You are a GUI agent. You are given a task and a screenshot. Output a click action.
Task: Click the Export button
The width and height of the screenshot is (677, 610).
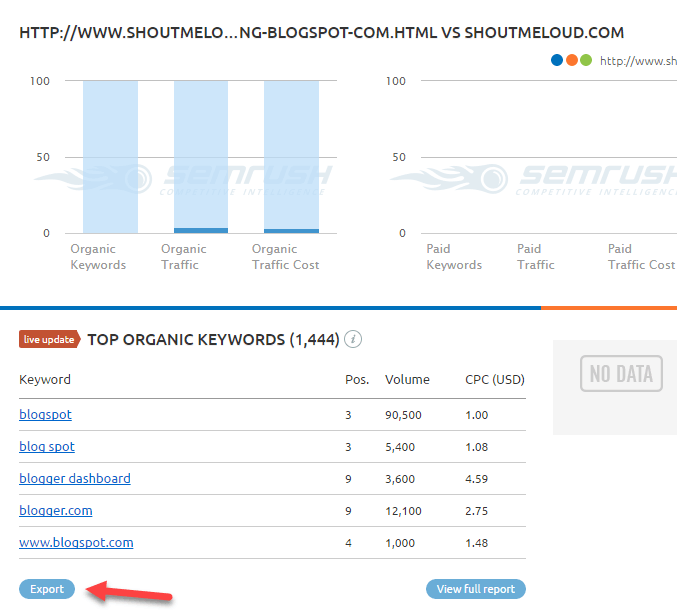47,589
